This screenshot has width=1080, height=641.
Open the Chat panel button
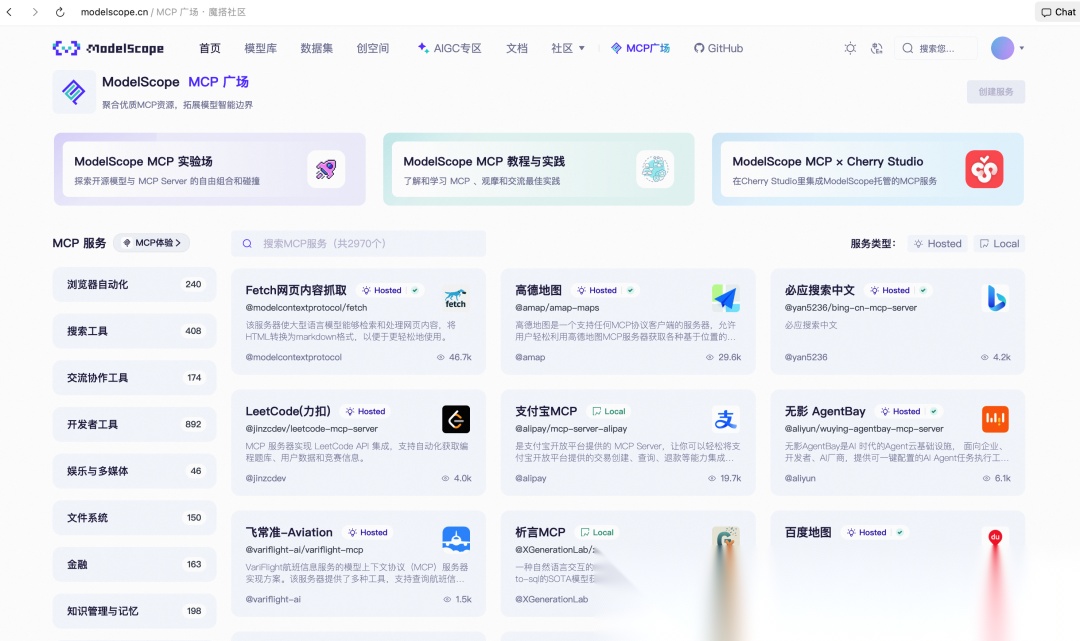1057,12
